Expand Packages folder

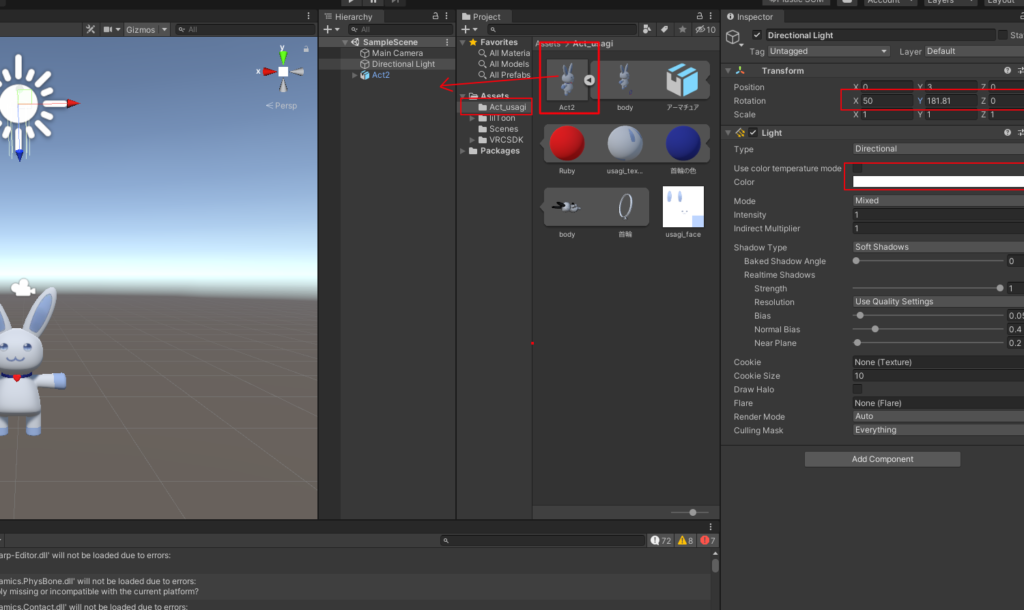pyautogui.click(x=463, y=151)
